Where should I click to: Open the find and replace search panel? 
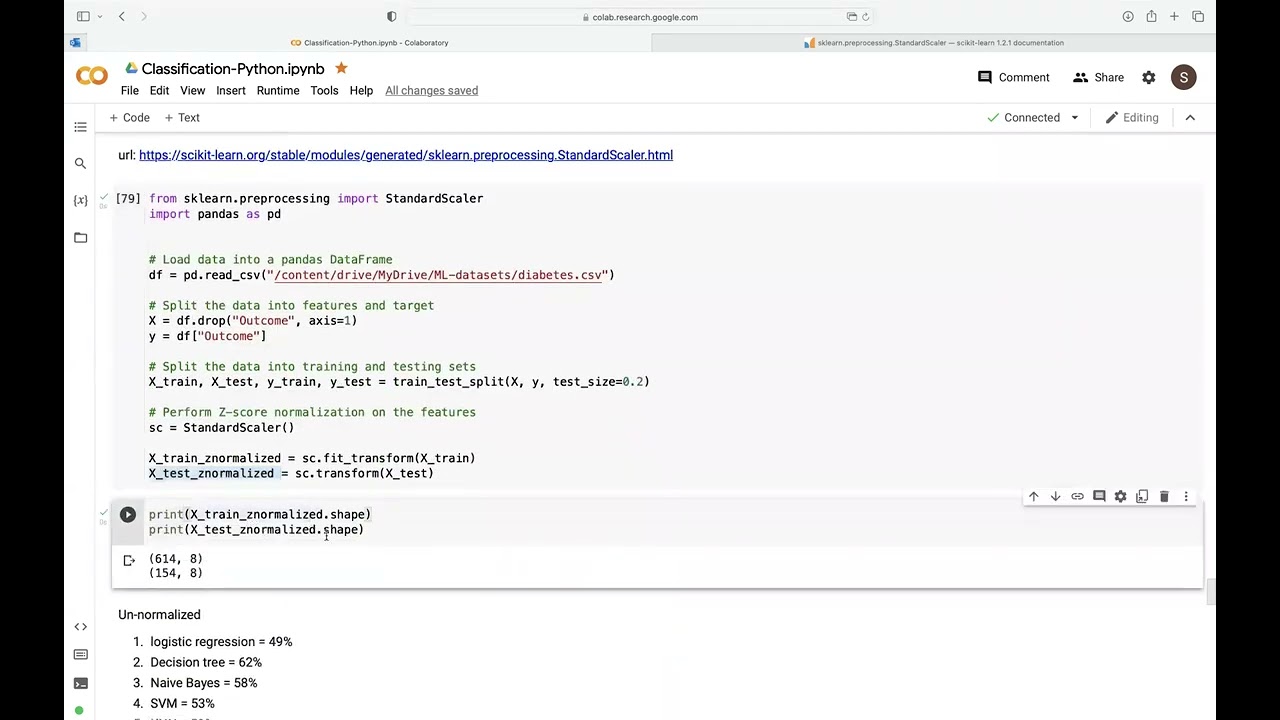(x=81, y=163)
